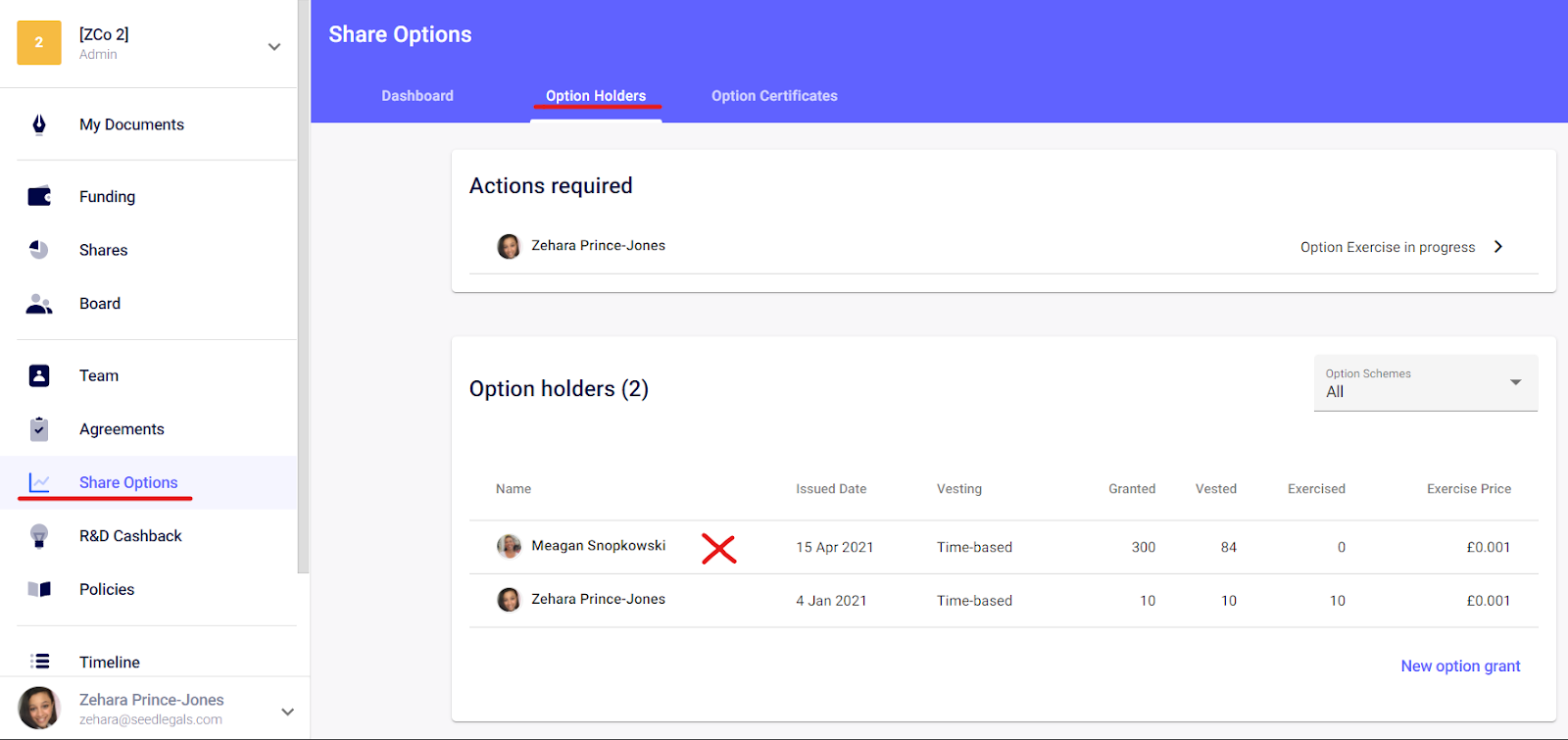Click the New option grant link

1460,666
